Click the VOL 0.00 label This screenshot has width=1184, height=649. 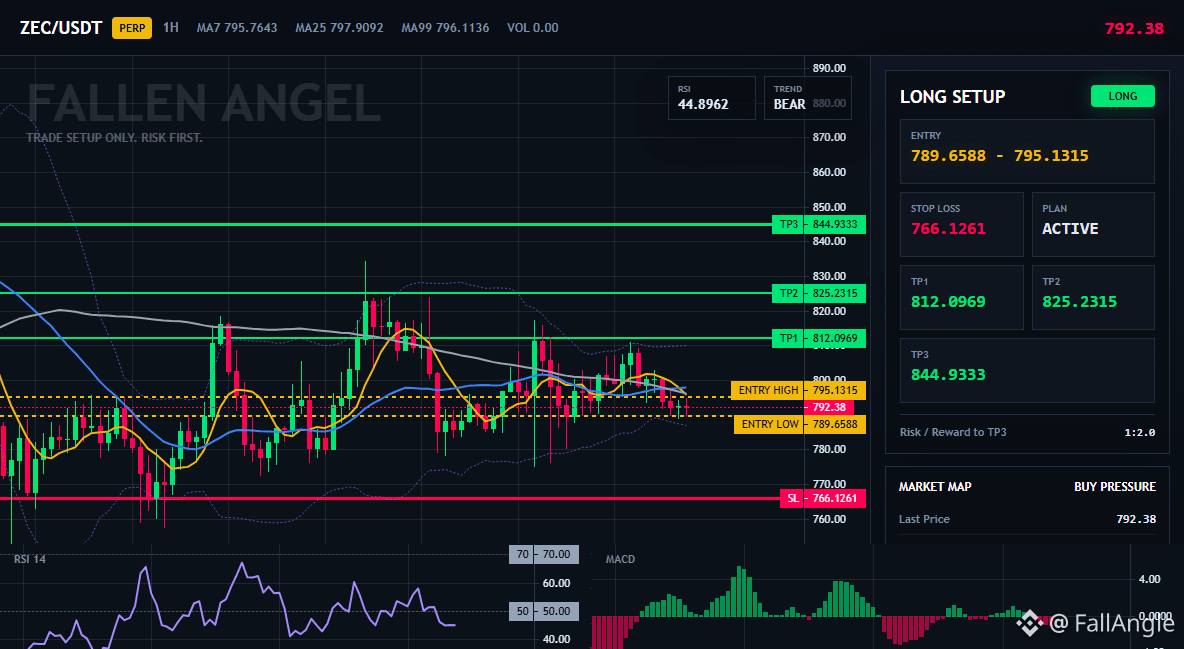click(533, 28)
